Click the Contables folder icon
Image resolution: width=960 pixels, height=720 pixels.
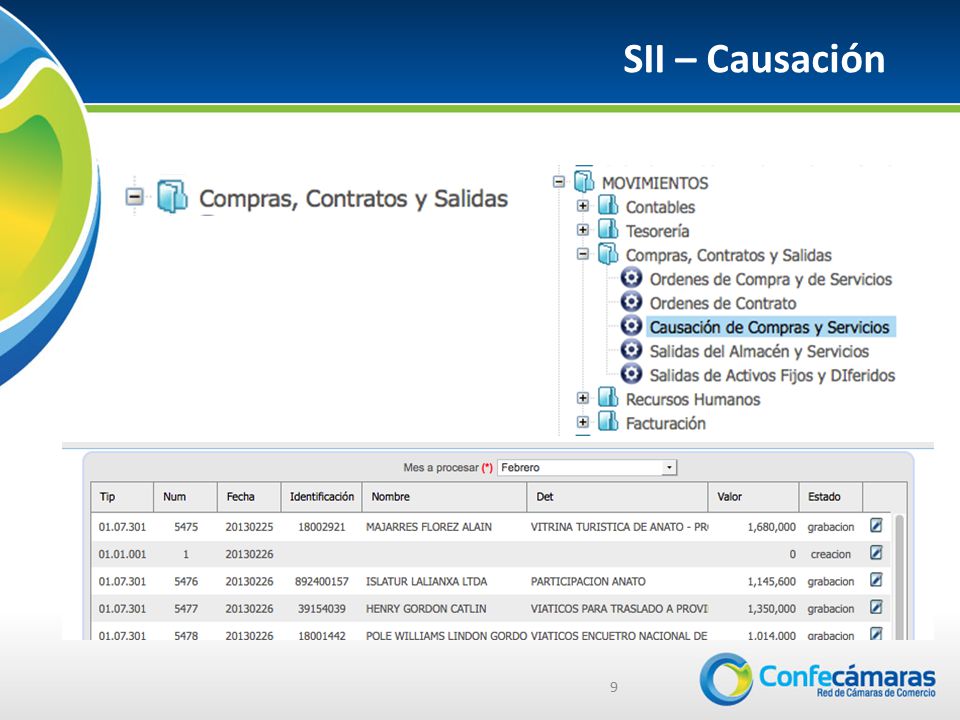tap(608, 205)
